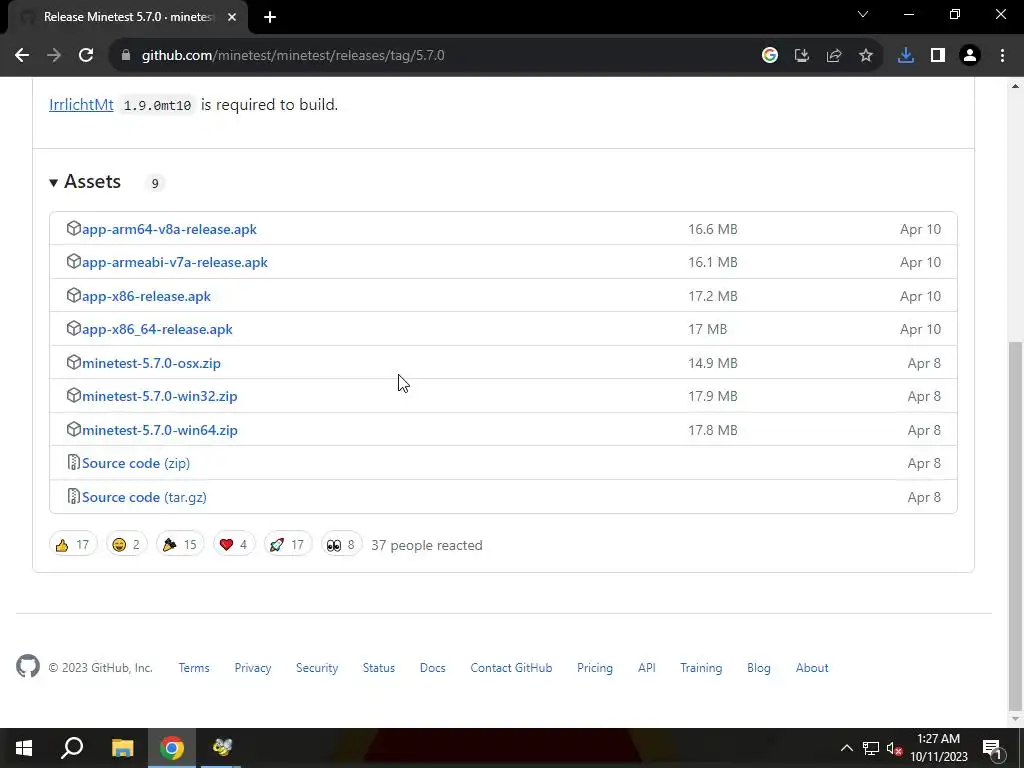Open the Pricing footer link
The height and width of the screenshot is (768, 1024).
pos(595,668)
